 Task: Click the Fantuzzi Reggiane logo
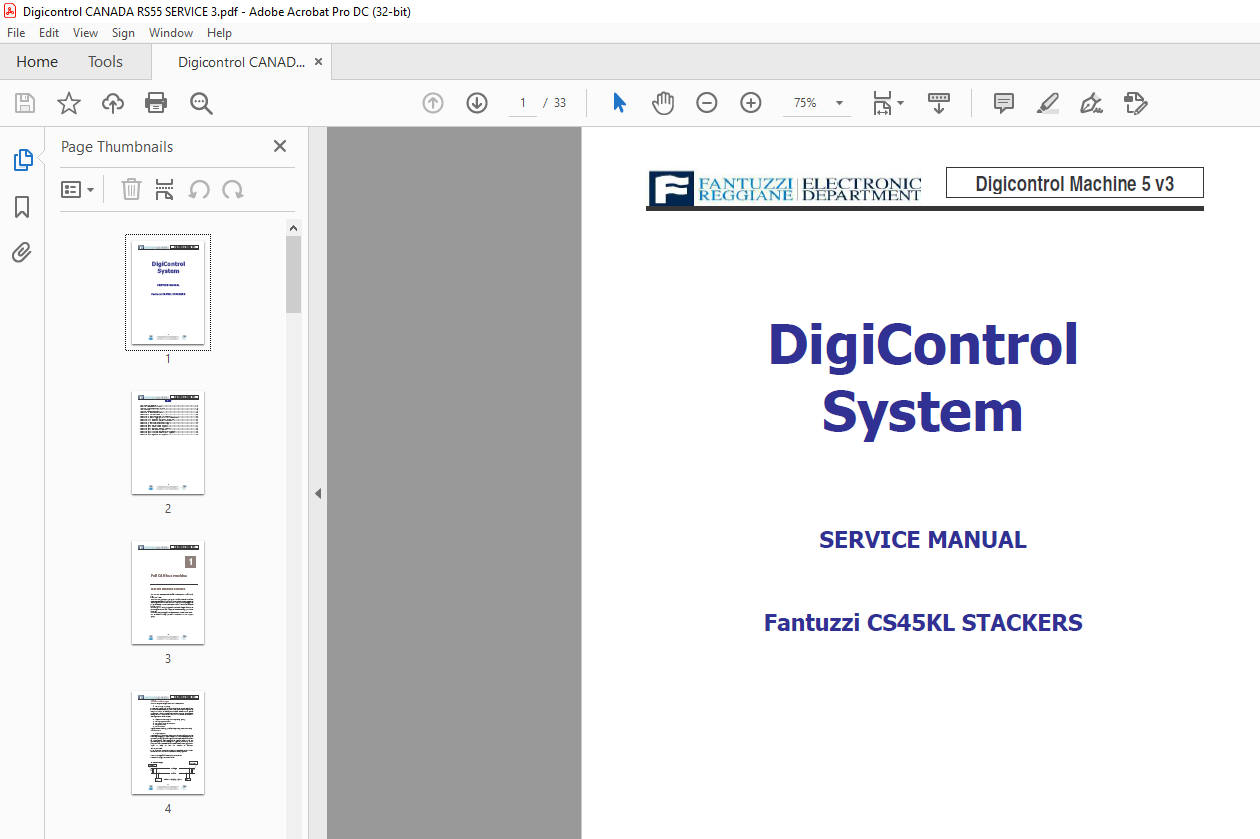coord(785,188)
